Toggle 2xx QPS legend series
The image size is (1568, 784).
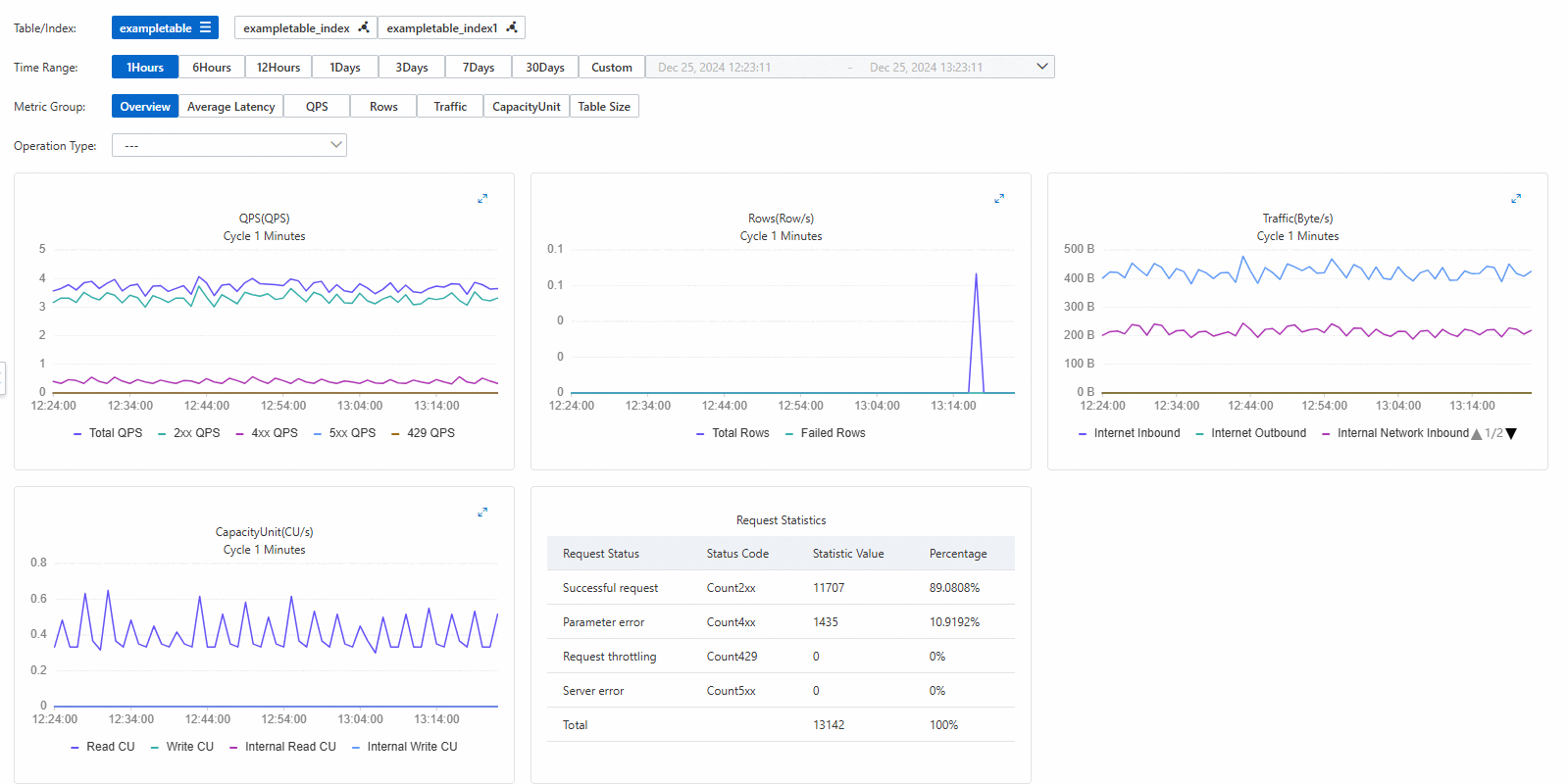(189, 433)
